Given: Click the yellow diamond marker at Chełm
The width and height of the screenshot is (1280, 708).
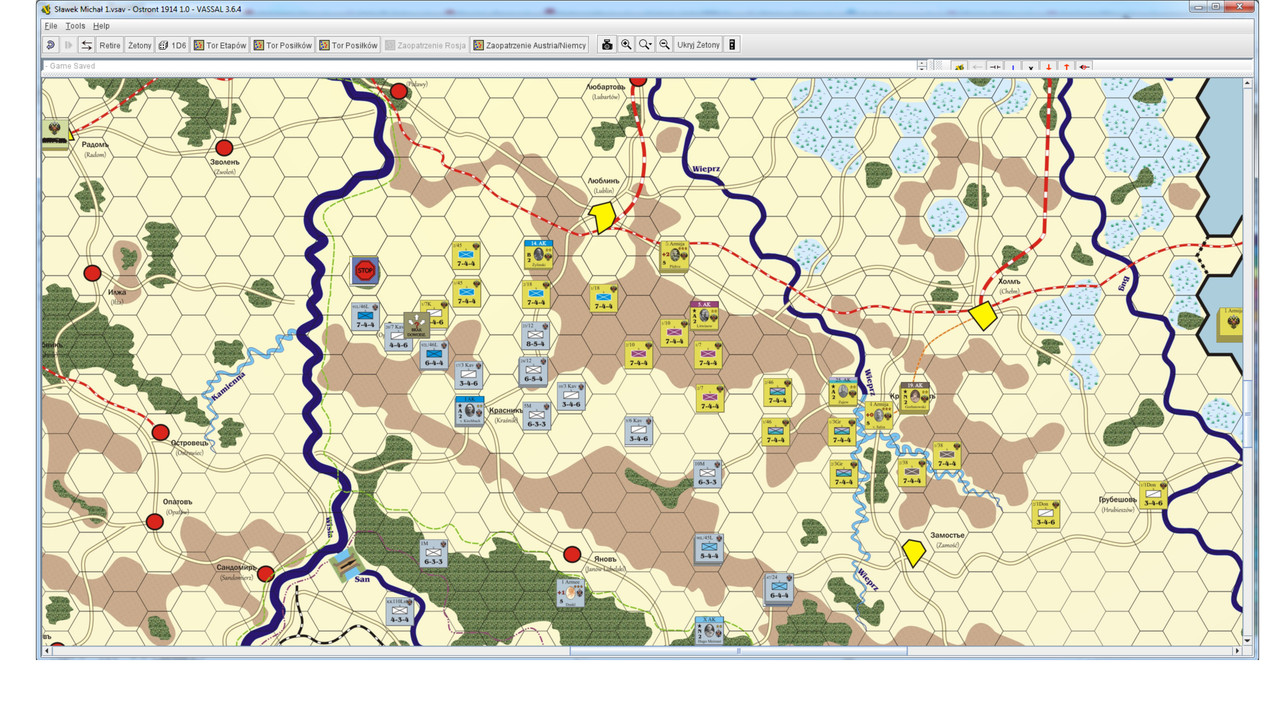Looking at the screenshot, I should tap(984, 314).
